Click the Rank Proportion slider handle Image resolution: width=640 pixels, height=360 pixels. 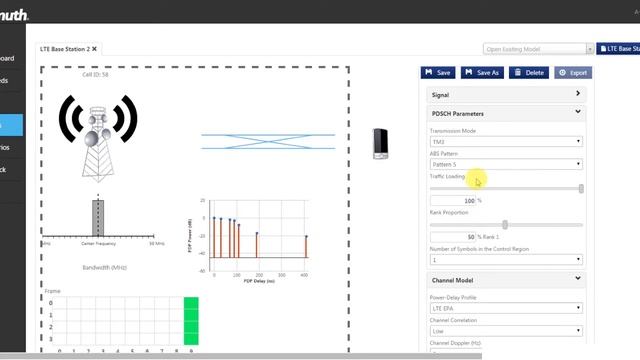[x=505, y=224]
